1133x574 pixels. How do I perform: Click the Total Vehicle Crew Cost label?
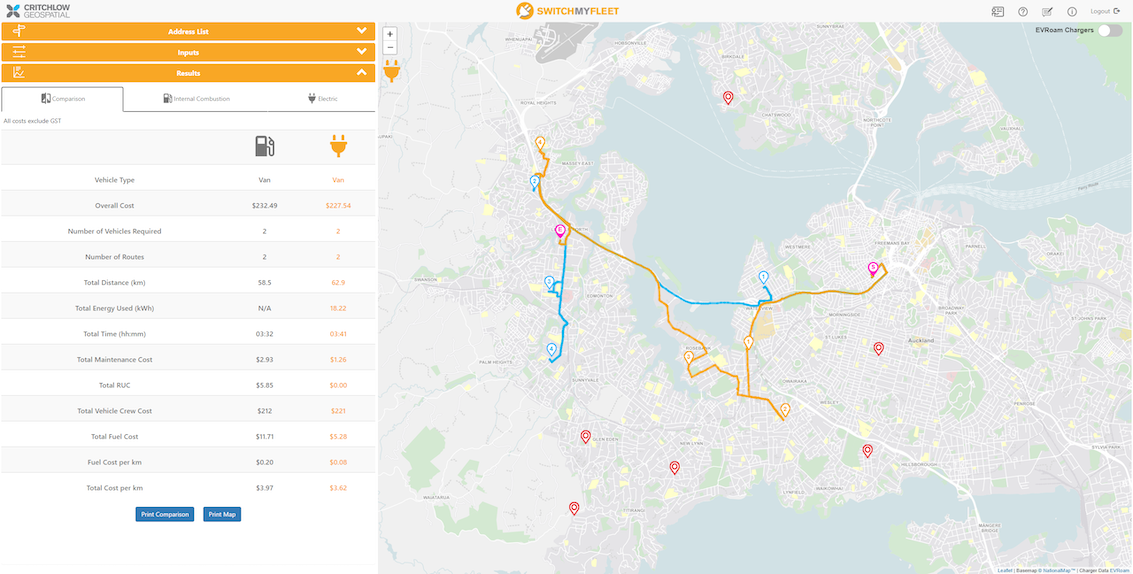(114, 411)
